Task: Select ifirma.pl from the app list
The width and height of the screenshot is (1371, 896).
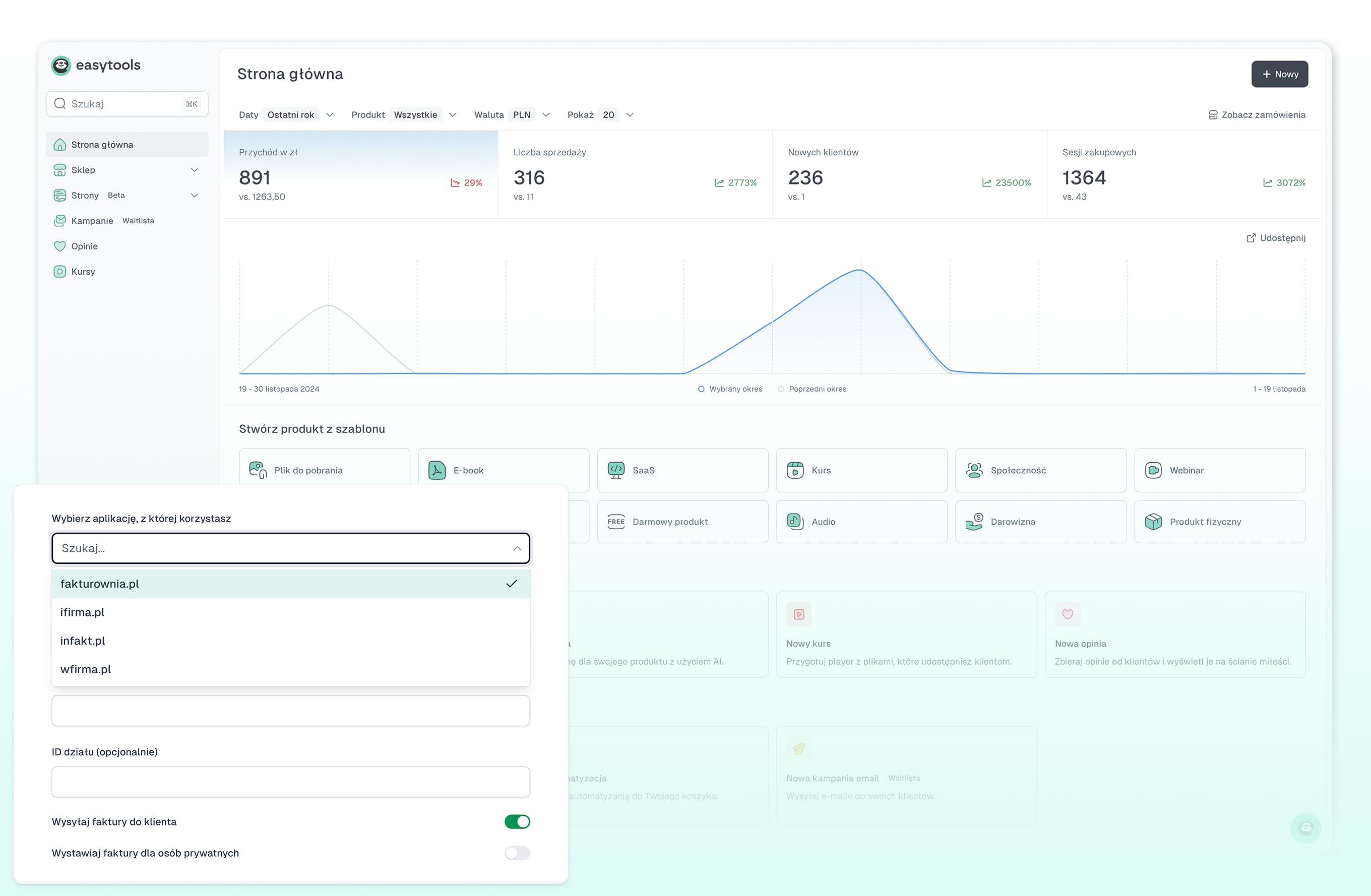Action: (x=82, y=612)
